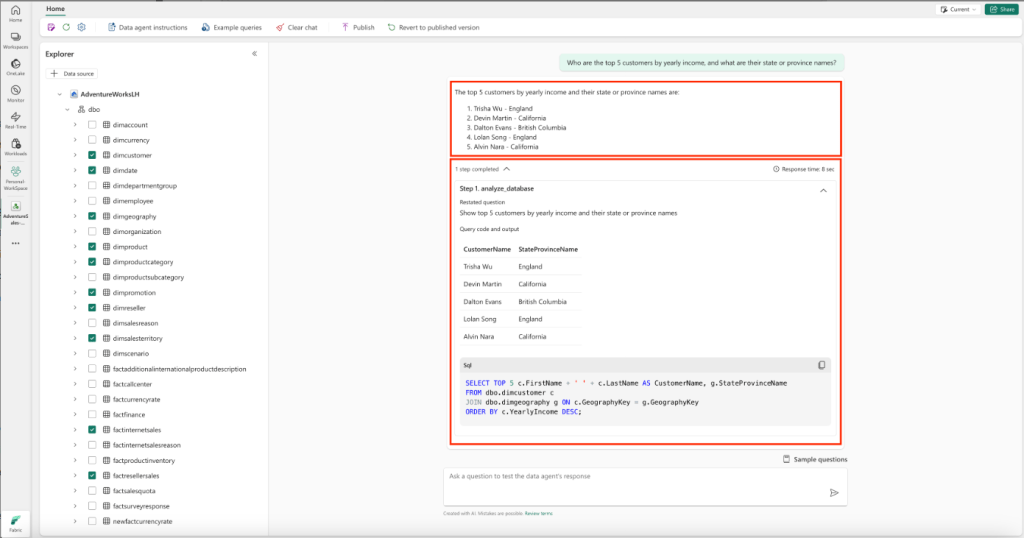The width and height of the screenshot is (1024, 538).
Task: Open Workloads from the sidebar
Action: tap(15, 147)
